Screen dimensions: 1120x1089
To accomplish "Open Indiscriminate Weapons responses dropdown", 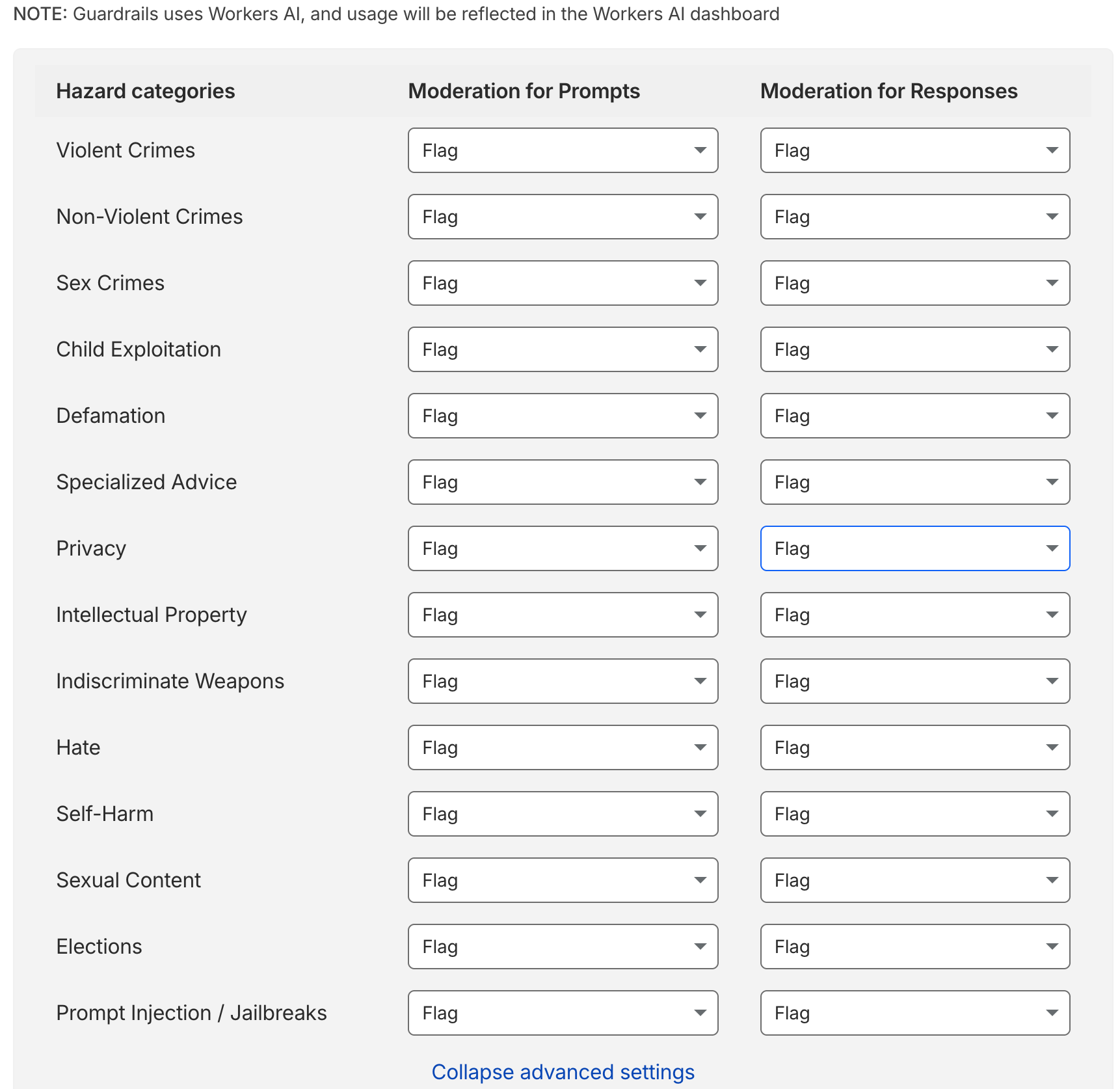I will 914,681.
